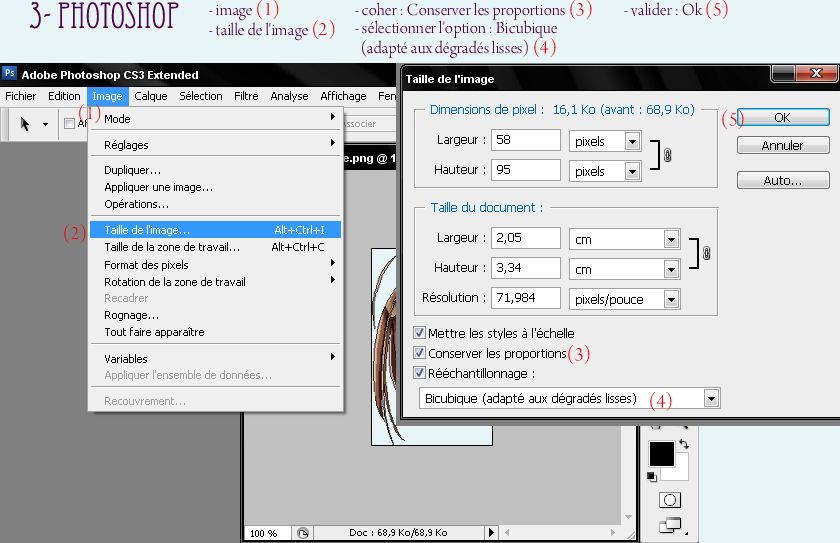Swap foreground and background colors
Viewport: 840px width, 543px height.
[683, 444]
